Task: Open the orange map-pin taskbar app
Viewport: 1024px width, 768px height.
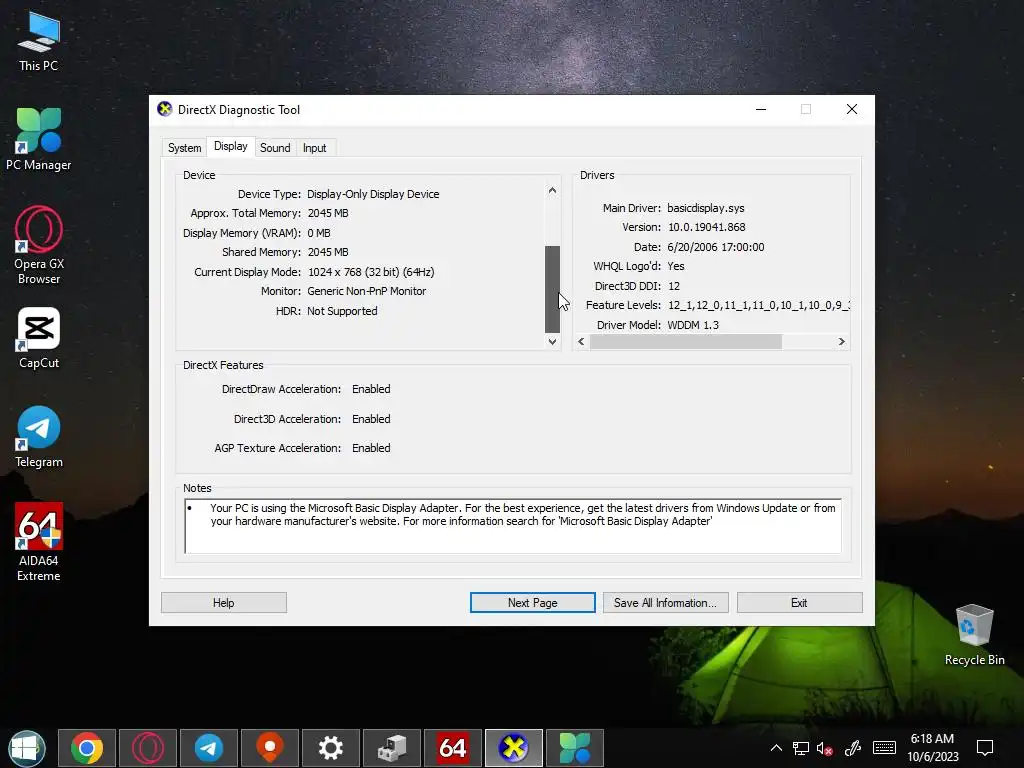Action: click(x=270, y=748)
